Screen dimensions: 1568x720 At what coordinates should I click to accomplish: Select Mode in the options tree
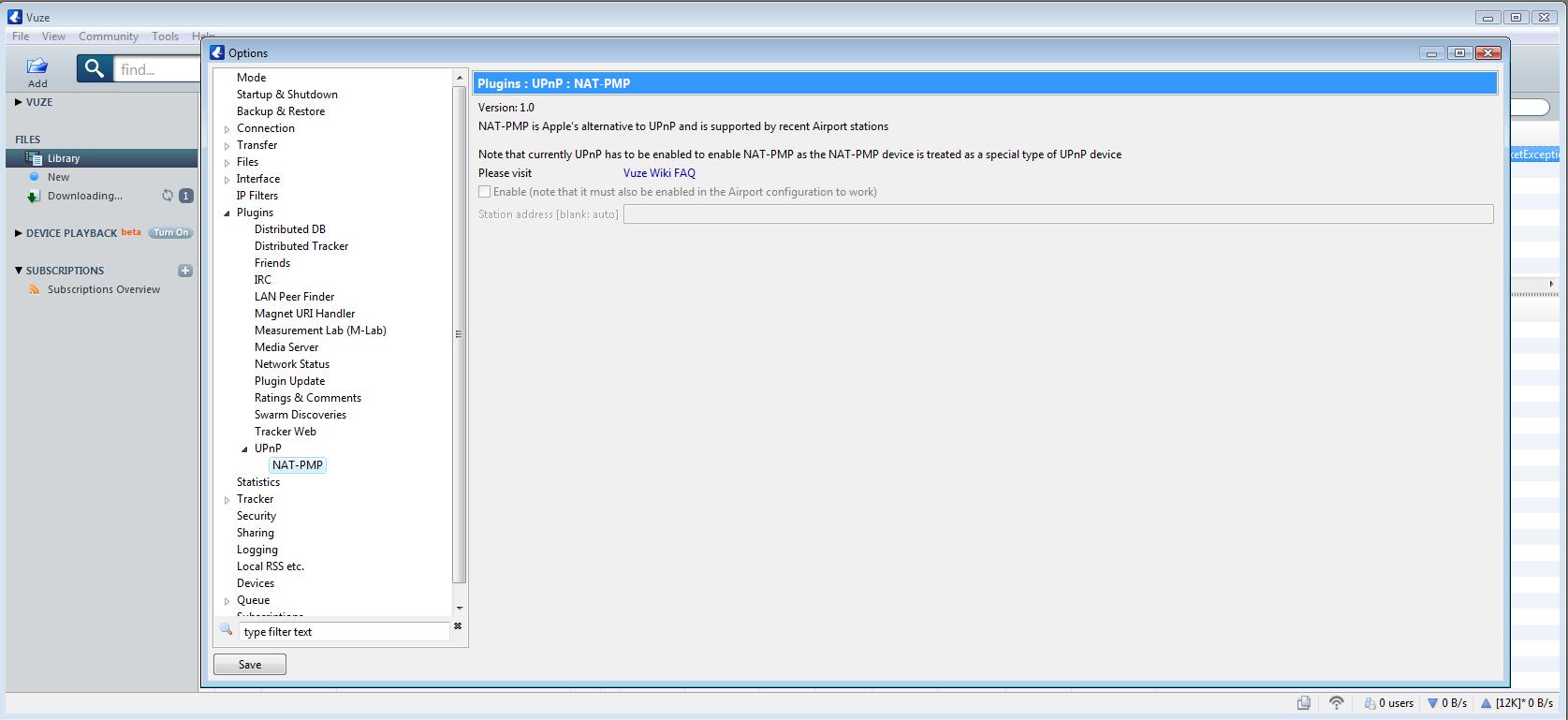tap(251, 78)
